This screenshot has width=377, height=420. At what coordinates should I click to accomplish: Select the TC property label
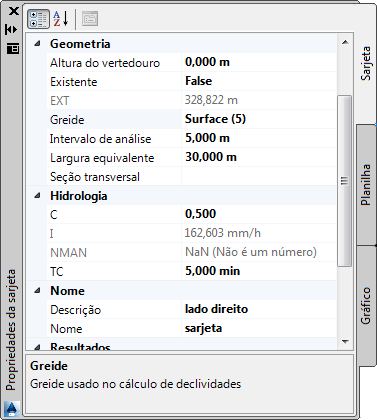pyautogui.click(x=57, y=272)
